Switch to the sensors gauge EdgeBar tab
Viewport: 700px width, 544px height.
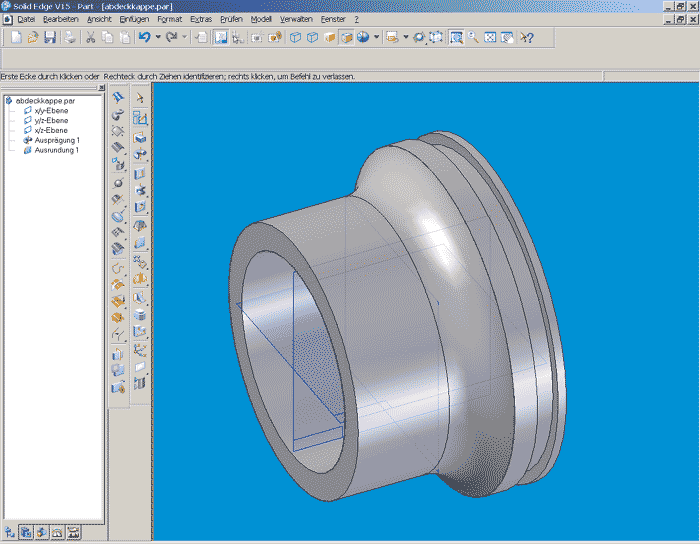58,532
